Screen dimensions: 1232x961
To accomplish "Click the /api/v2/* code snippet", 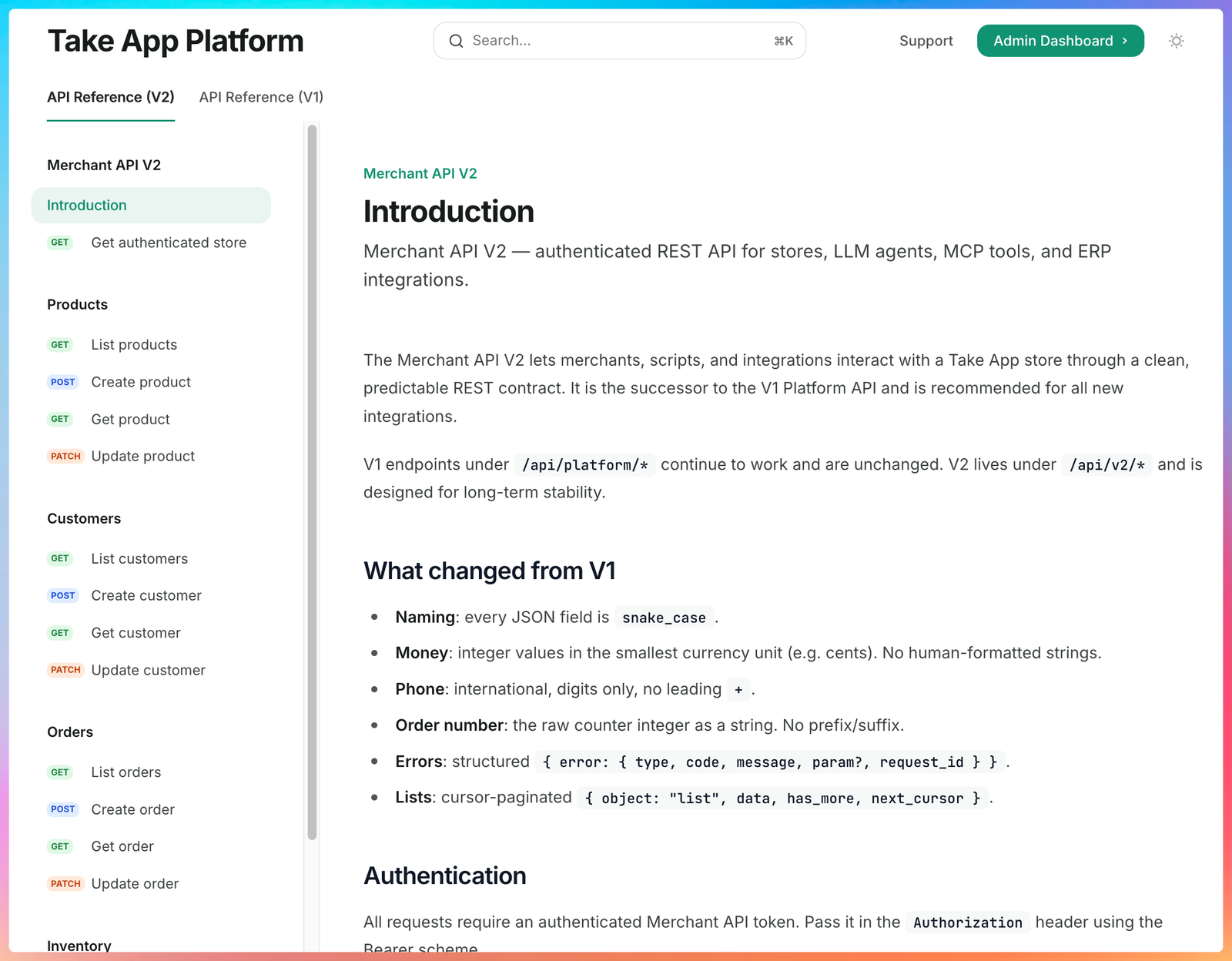I will [1107, 465].
